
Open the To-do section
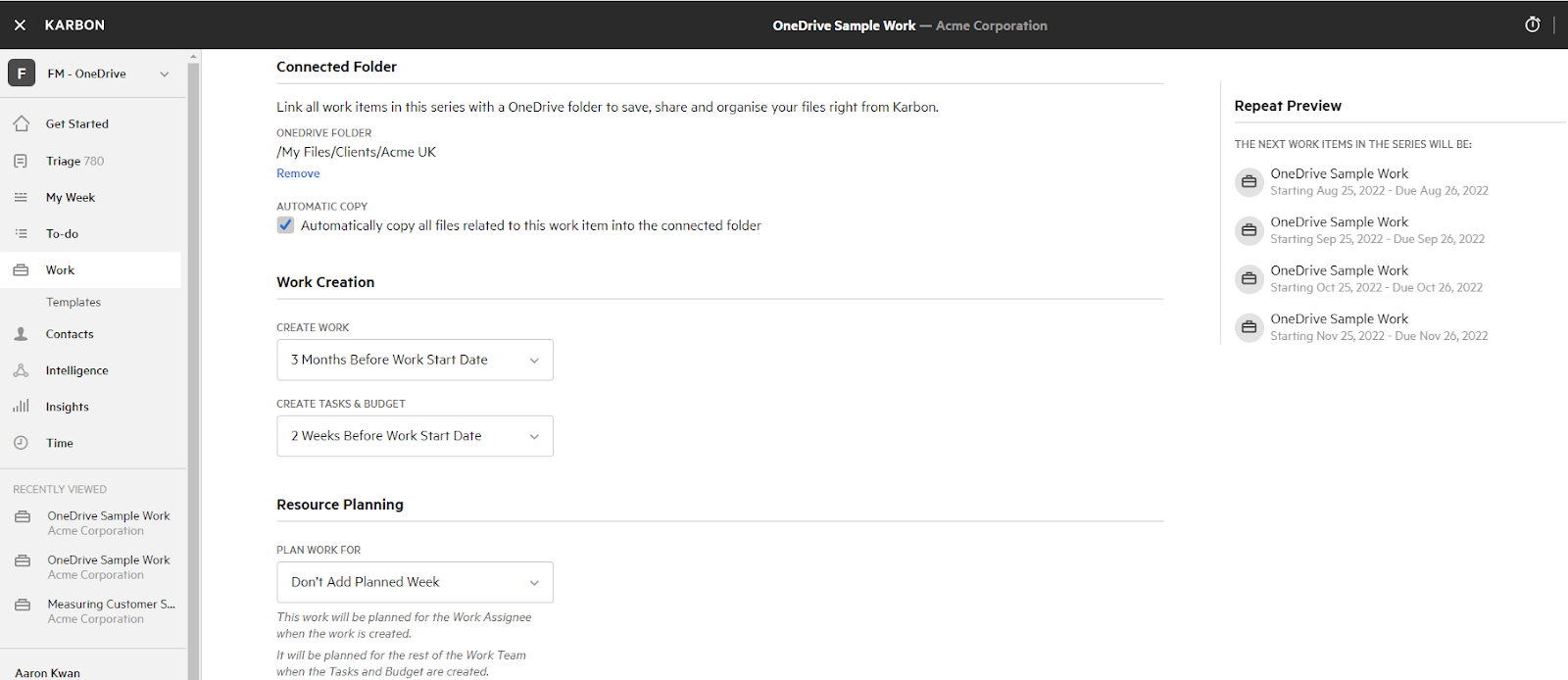(x=62, y=233)
